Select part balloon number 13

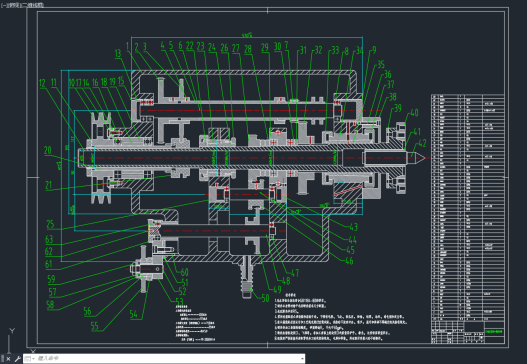[x=118, y=53]
